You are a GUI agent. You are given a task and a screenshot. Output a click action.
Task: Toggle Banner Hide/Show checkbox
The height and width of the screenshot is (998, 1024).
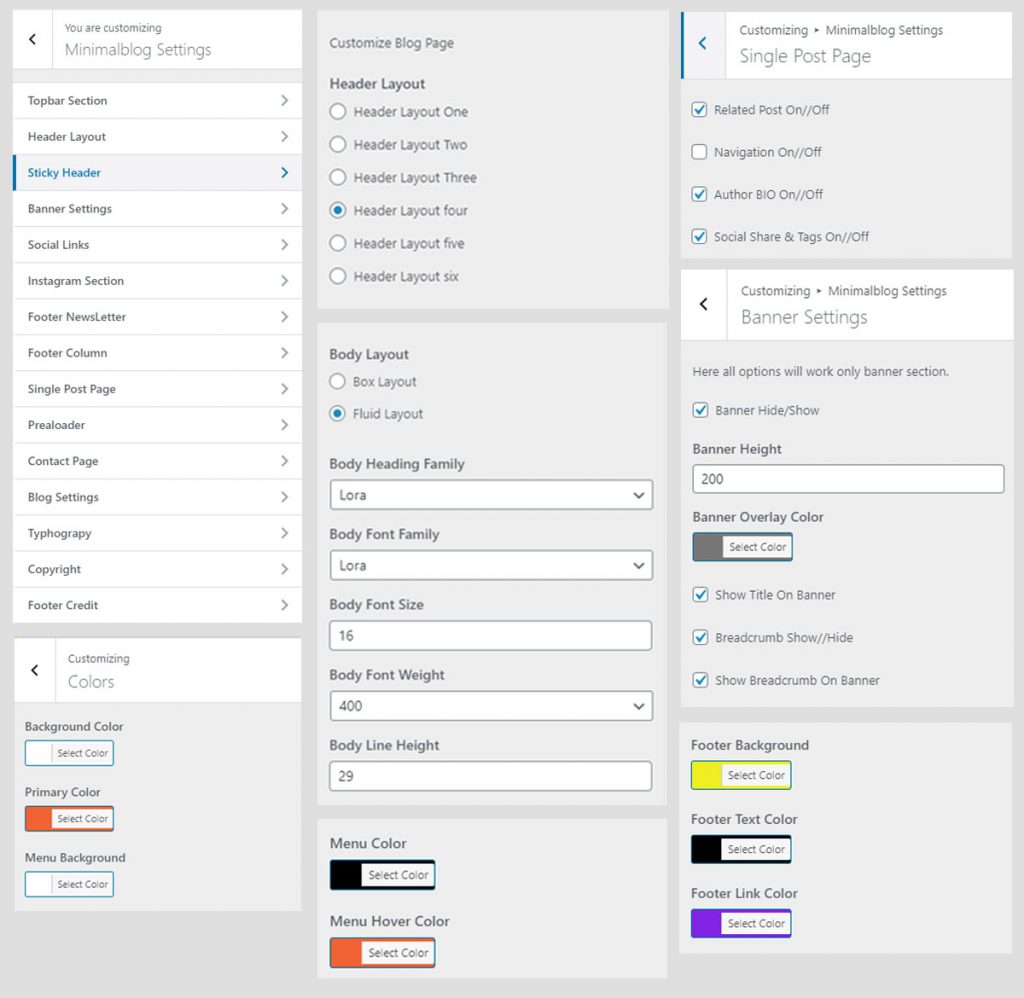point(700,410)
